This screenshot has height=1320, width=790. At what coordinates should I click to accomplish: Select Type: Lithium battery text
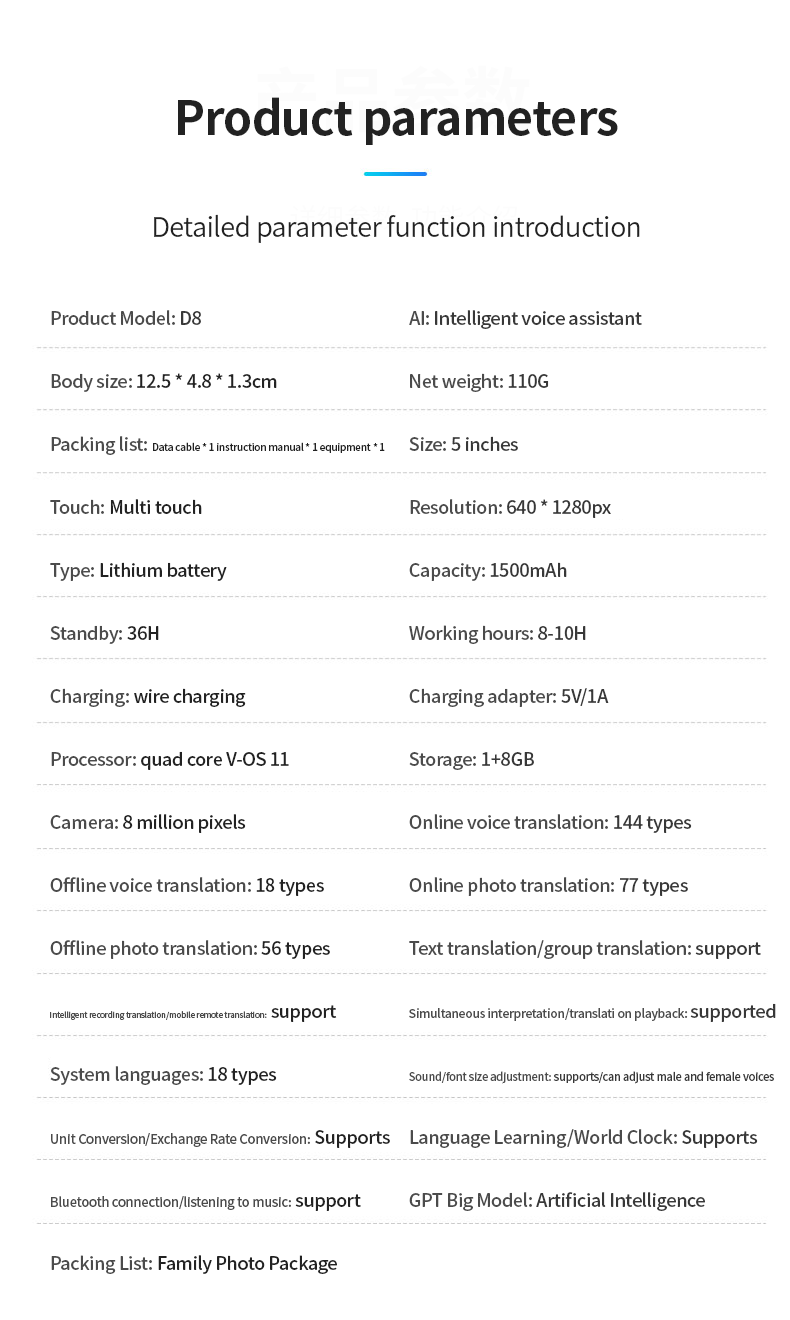click(138, 570)
